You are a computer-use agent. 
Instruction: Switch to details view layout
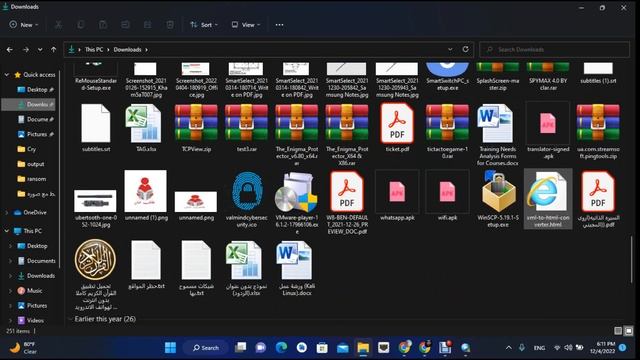[x=618, y=331]
